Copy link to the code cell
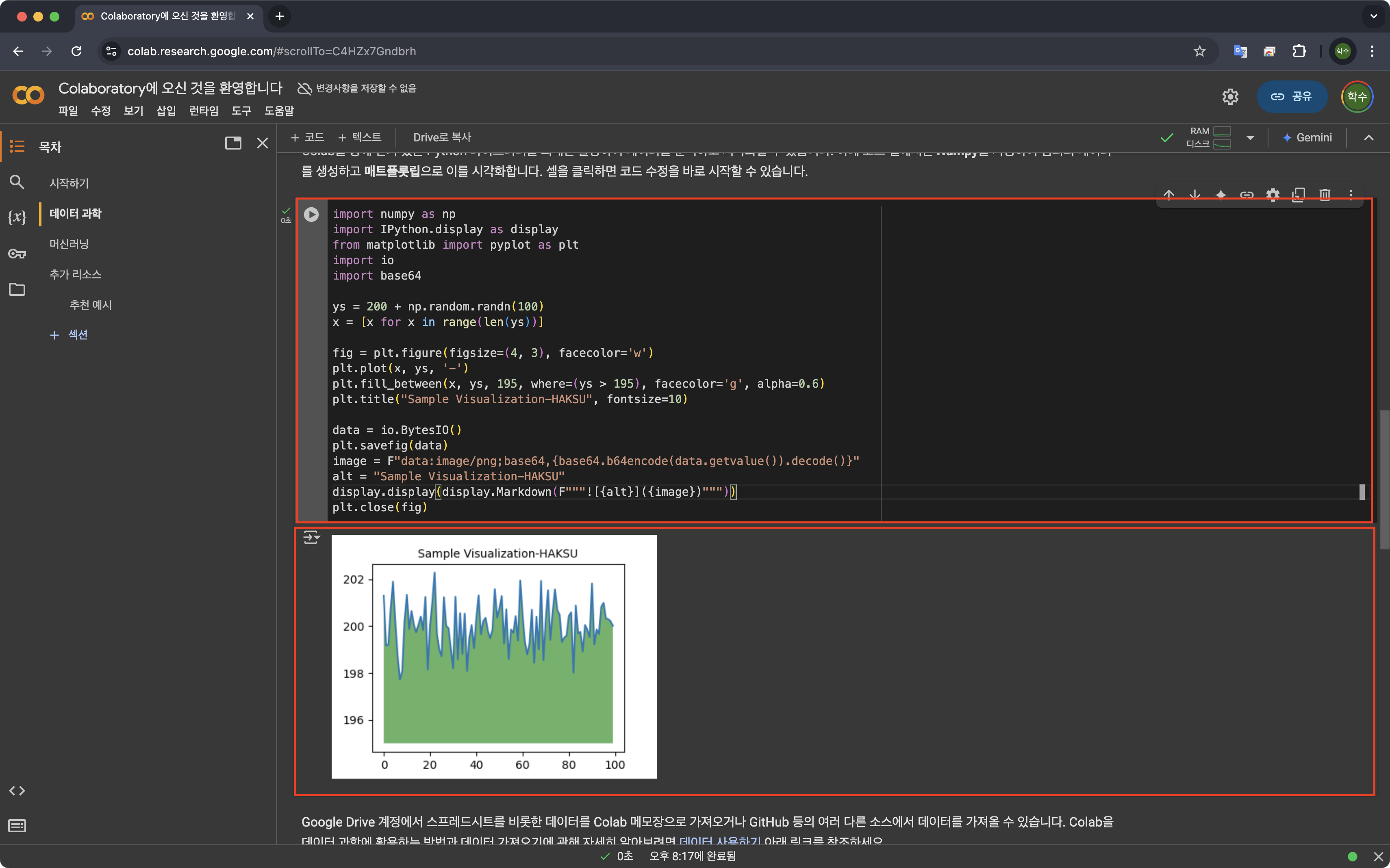1390x868 pixels. (1247, 195)
